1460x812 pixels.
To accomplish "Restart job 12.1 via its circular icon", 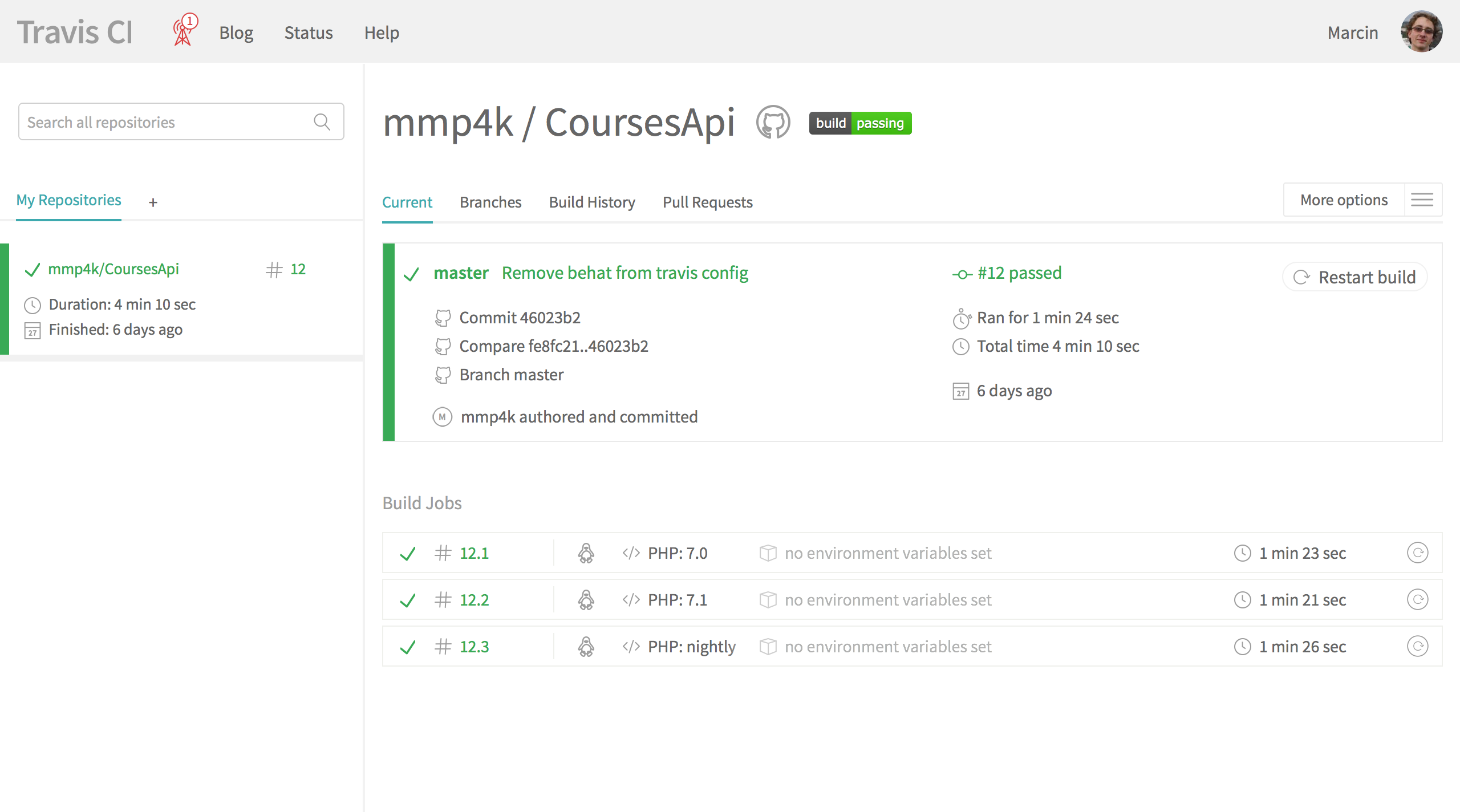I will pos(1417,553).
